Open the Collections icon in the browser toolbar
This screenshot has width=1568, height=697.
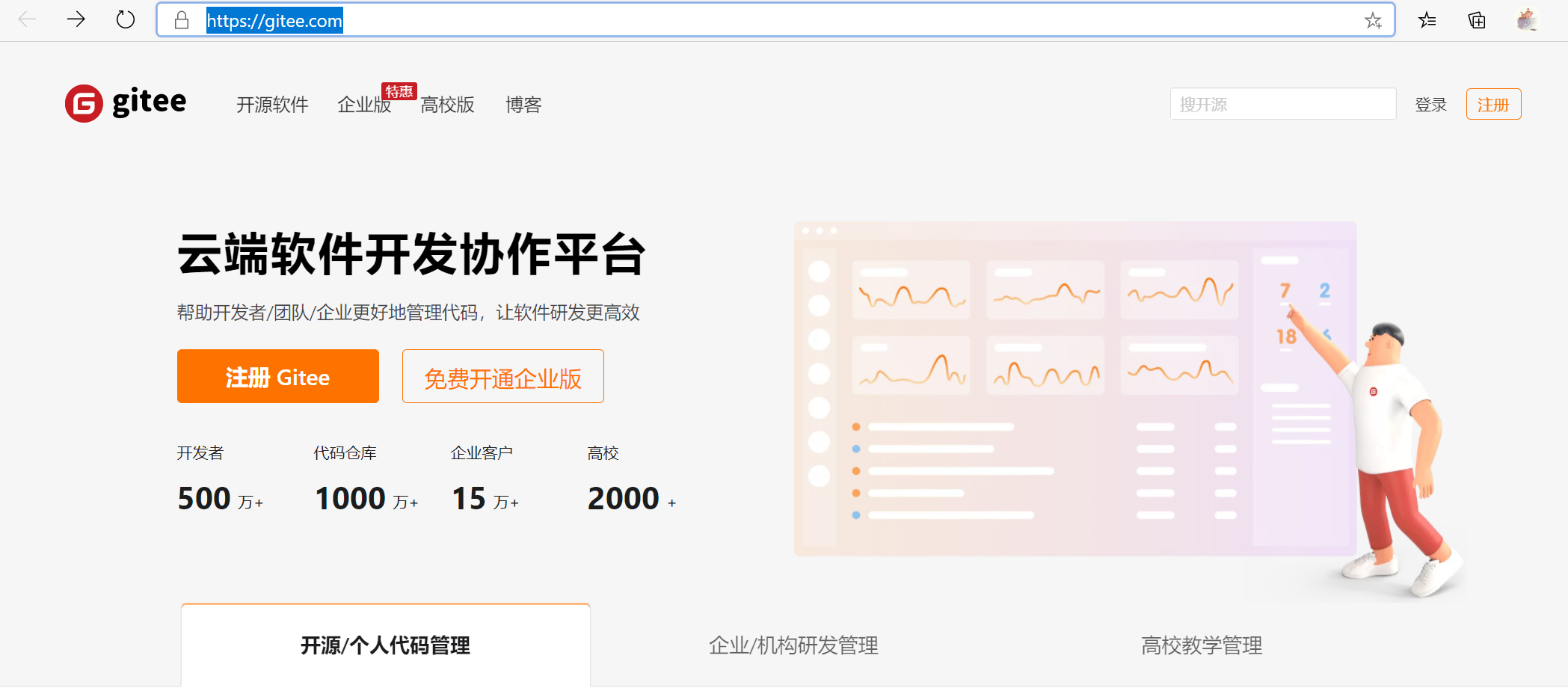coord(1477,20)
